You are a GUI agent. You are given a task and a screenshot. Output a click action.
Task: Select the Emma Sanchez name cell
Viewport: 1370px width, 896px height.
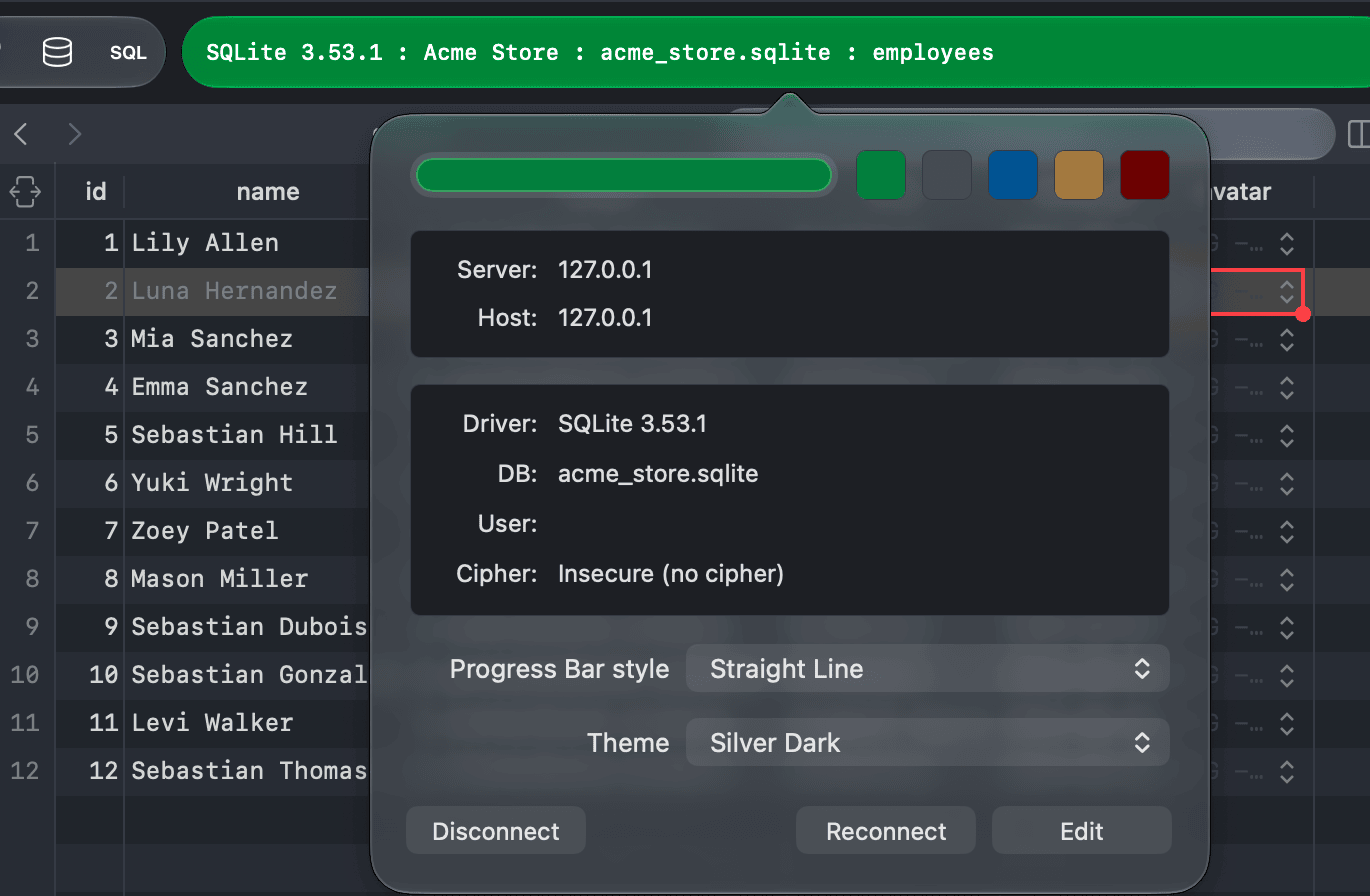[248, 387]
